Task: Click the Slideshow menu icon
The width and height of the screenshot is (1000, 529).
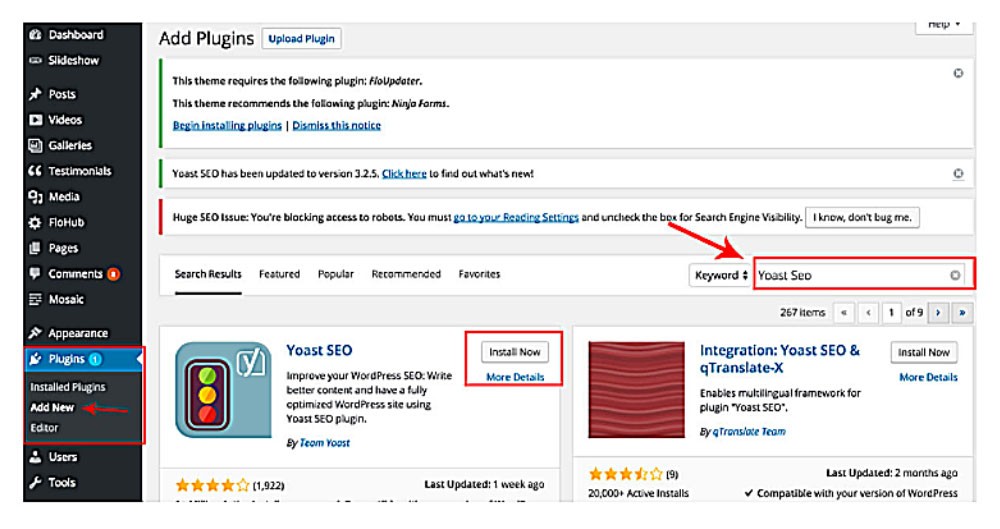Action: point(36,61)
